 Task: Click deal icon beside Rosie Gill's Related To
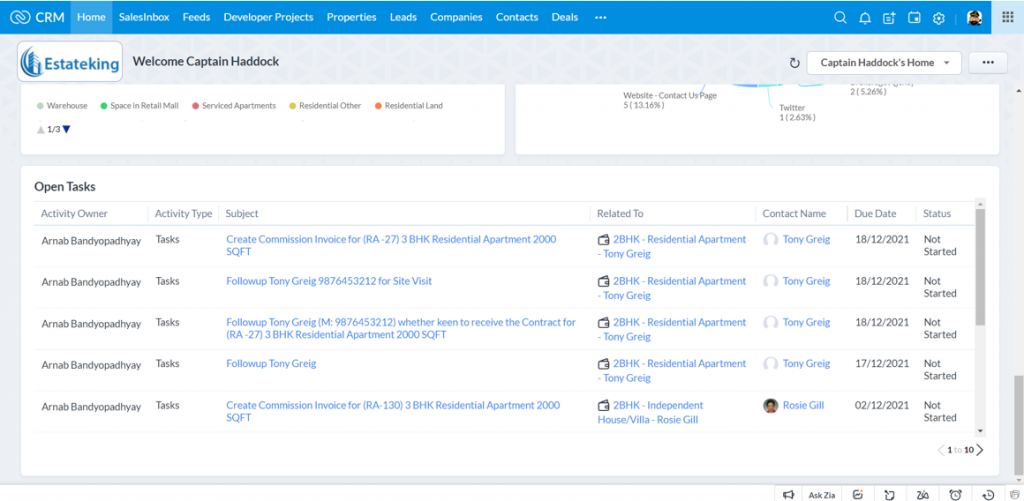[603, 406]
